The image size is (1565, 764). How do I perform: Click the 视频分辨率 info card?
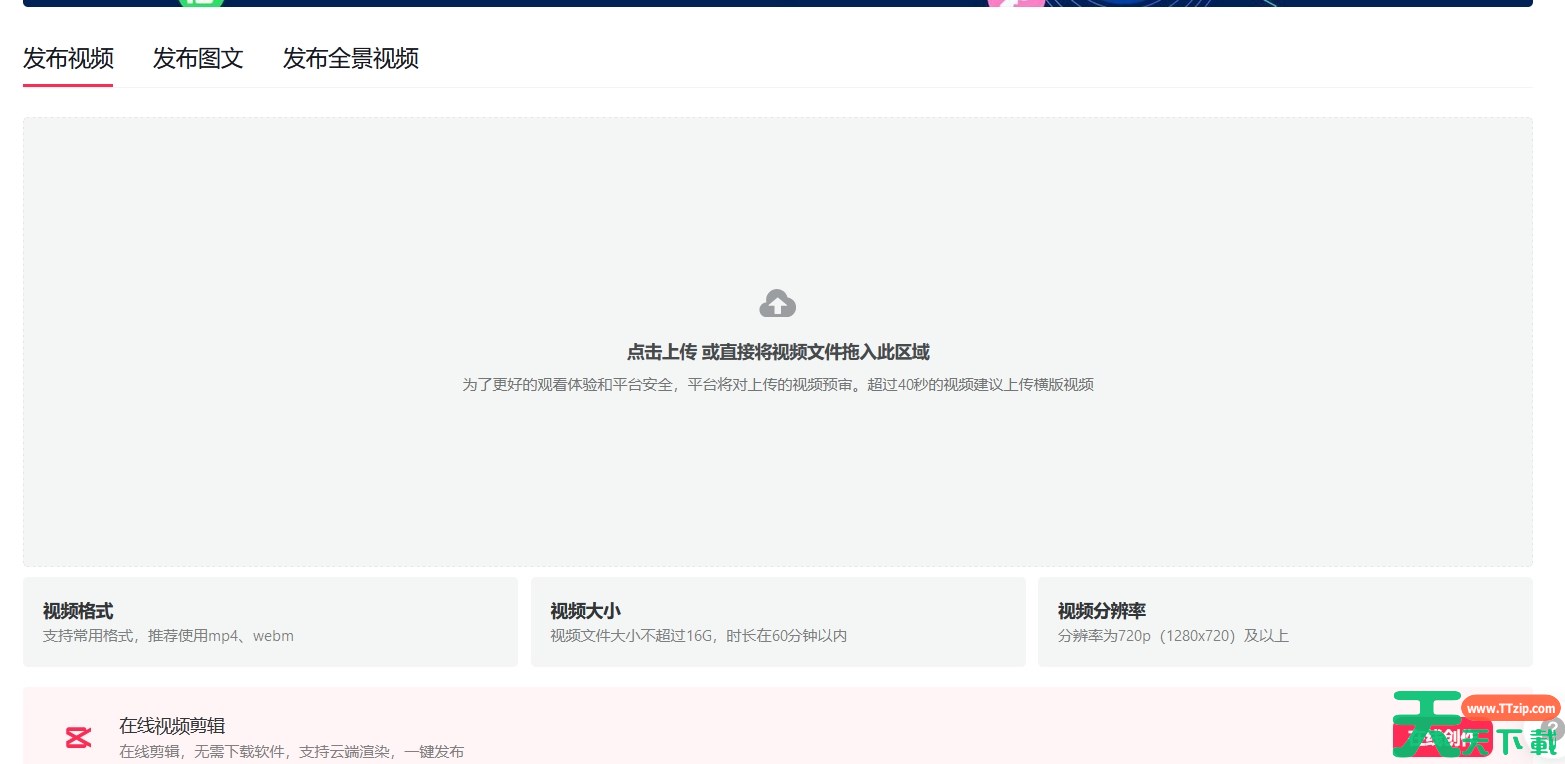1285,621
